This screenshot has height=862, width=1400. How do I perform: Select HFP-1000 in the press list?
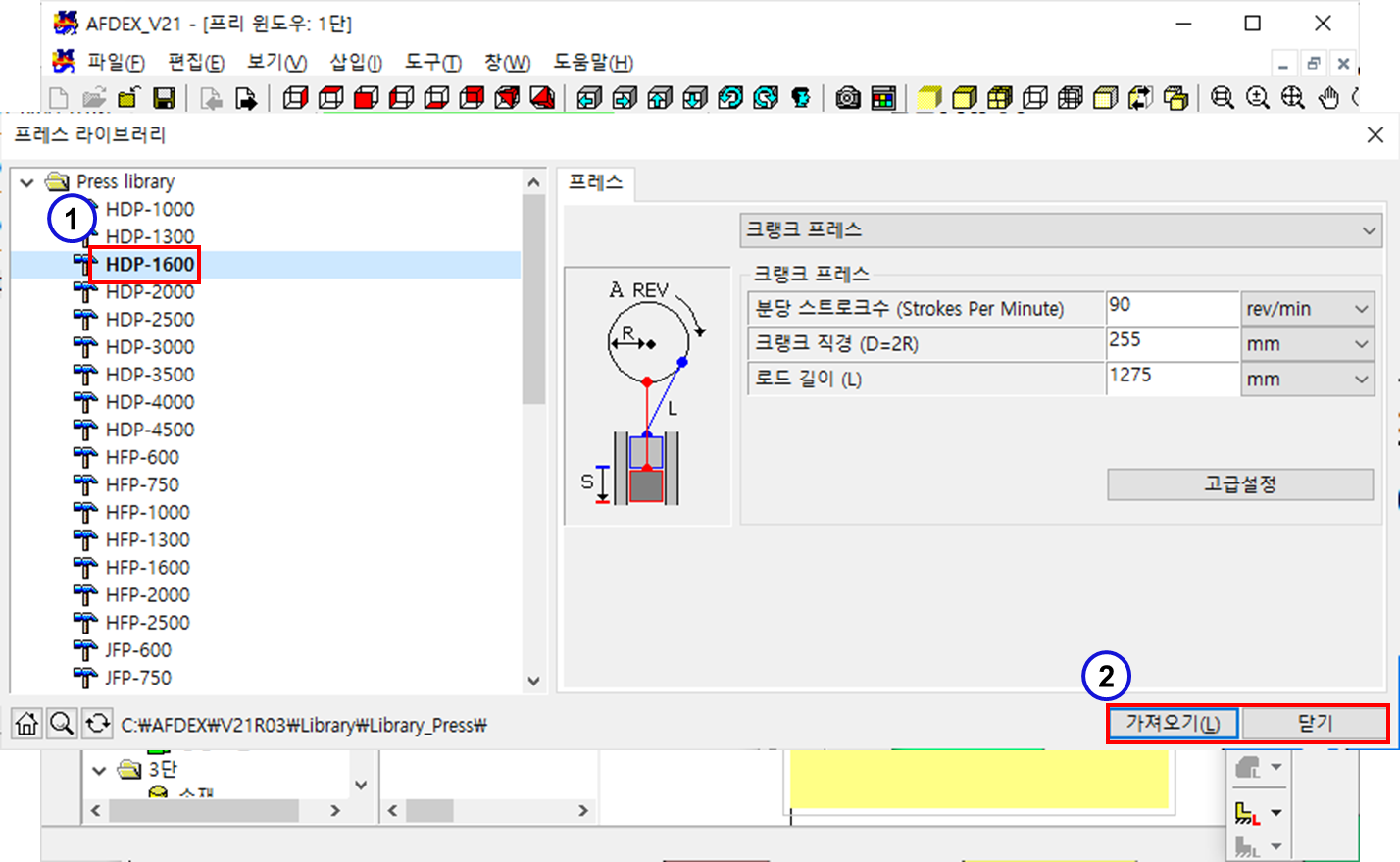coord(148,512)
